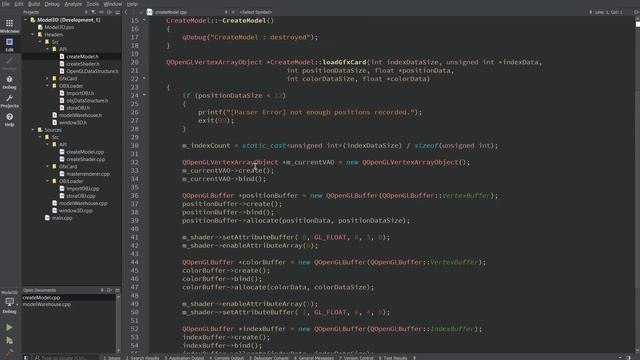The width and height of the screenshot is (640, 360).
Task: Collapse the Sources folder
Action: pos(33,130)
